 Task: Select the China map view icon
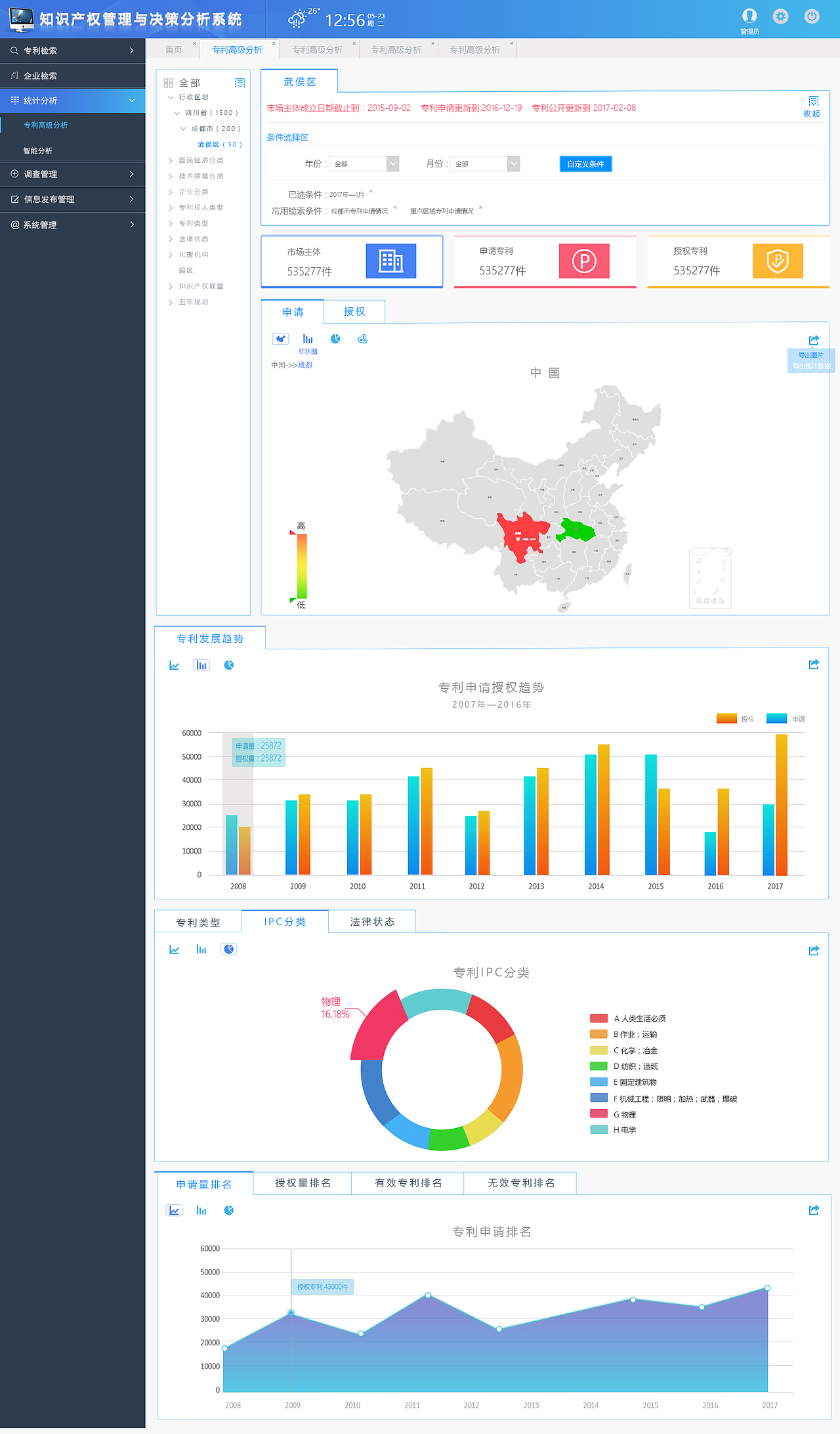(x=281, y=339)
